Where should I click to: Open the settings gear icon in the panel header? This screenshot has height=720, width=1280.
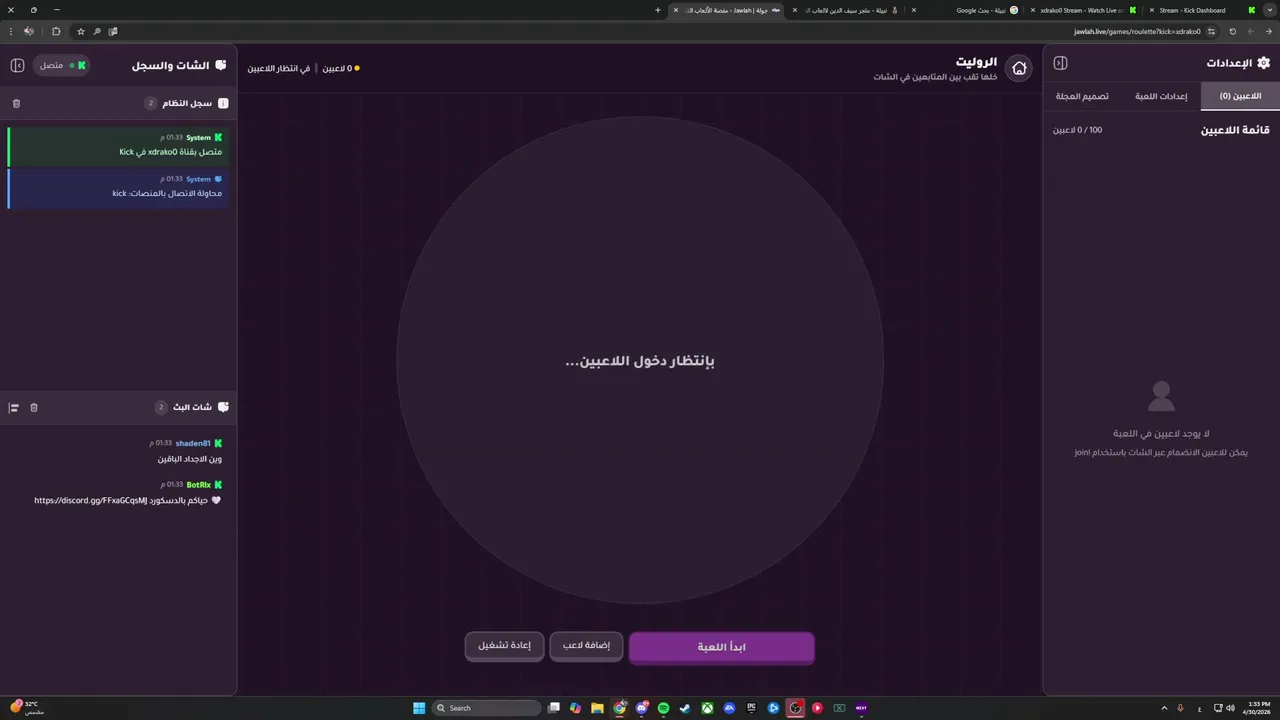[x=1264, y=63]
